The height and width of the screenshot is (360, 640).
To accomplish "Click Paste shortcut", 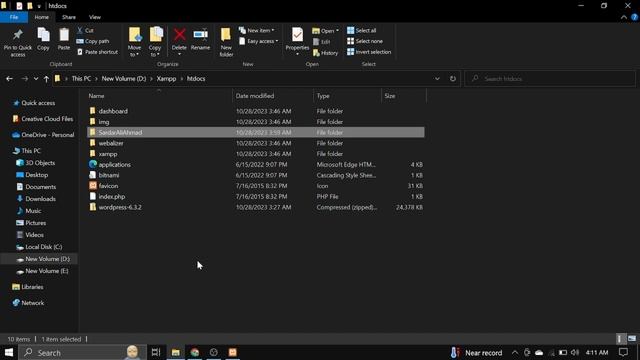I will 98,52.
